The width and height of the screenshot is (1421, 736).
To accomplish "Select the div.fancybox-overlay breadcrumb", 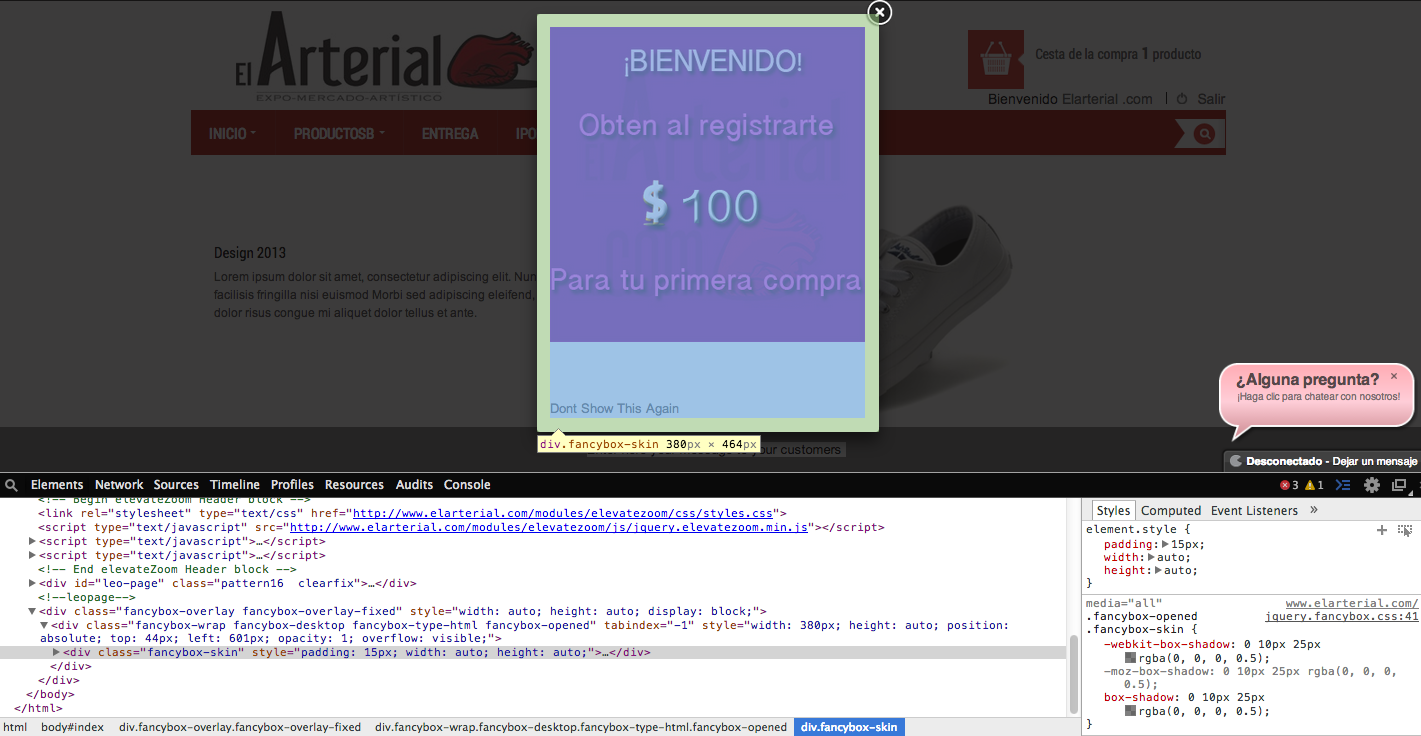I will point(240,727).
